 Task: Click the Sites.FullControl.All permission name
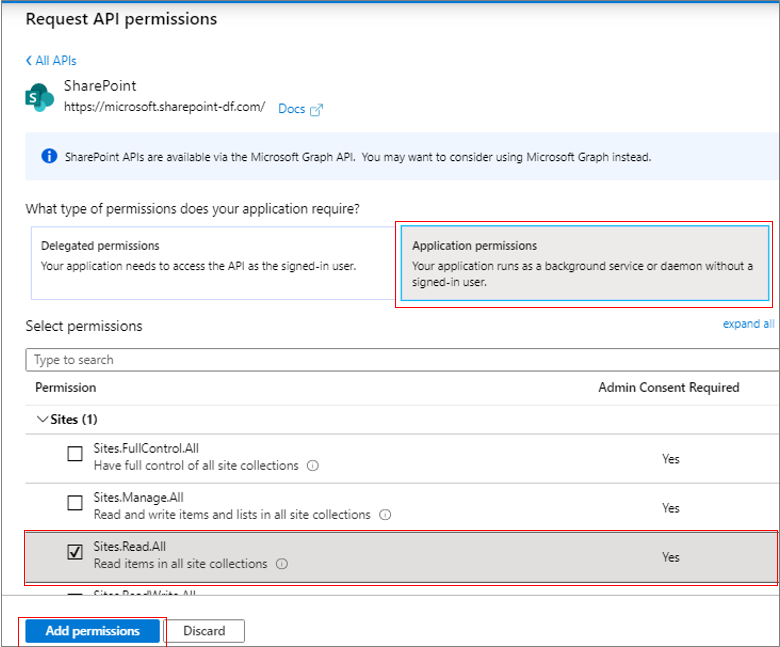coord(146,449)
